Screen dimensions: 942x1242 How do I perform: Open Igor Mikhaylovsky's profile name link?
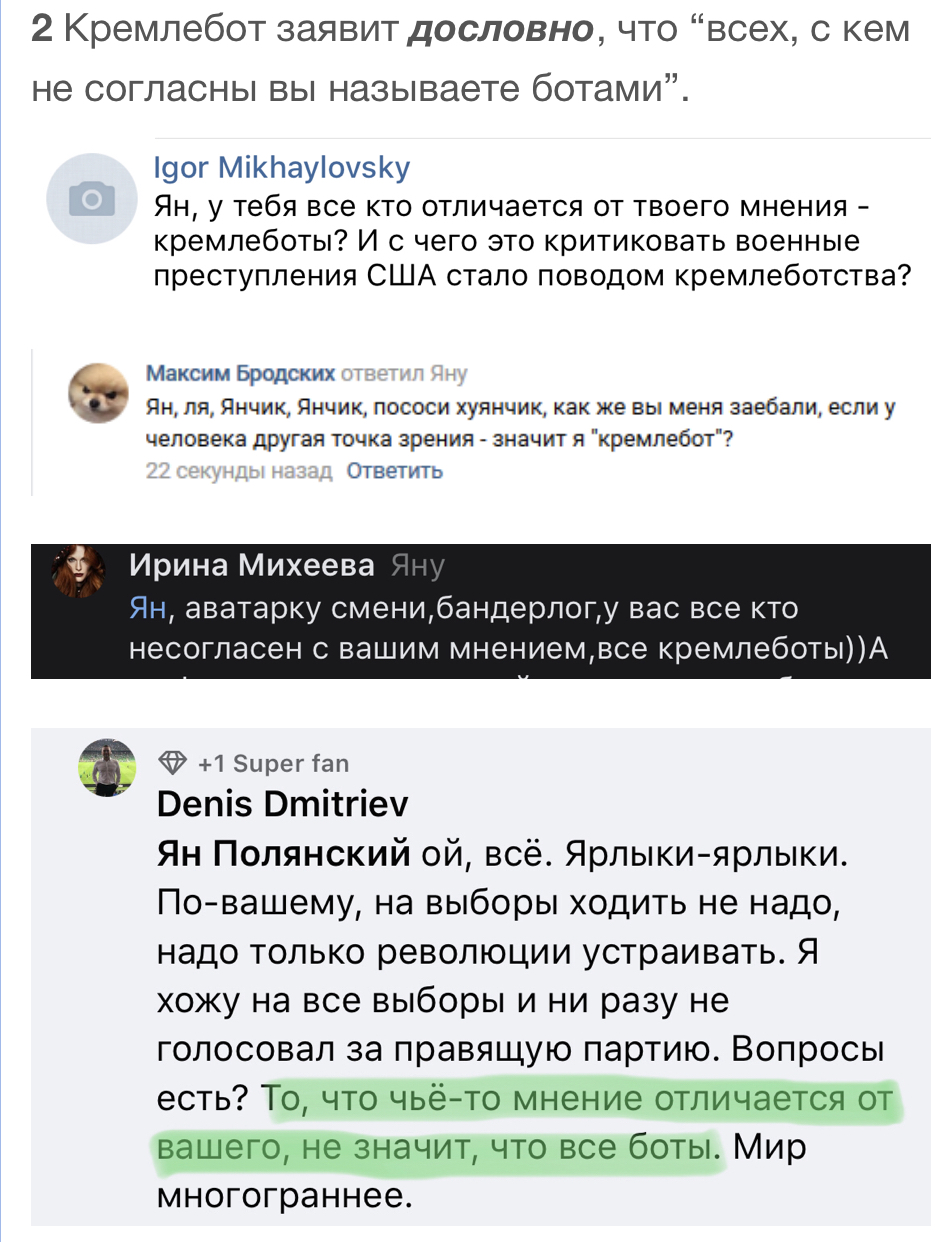coord(281,167)
